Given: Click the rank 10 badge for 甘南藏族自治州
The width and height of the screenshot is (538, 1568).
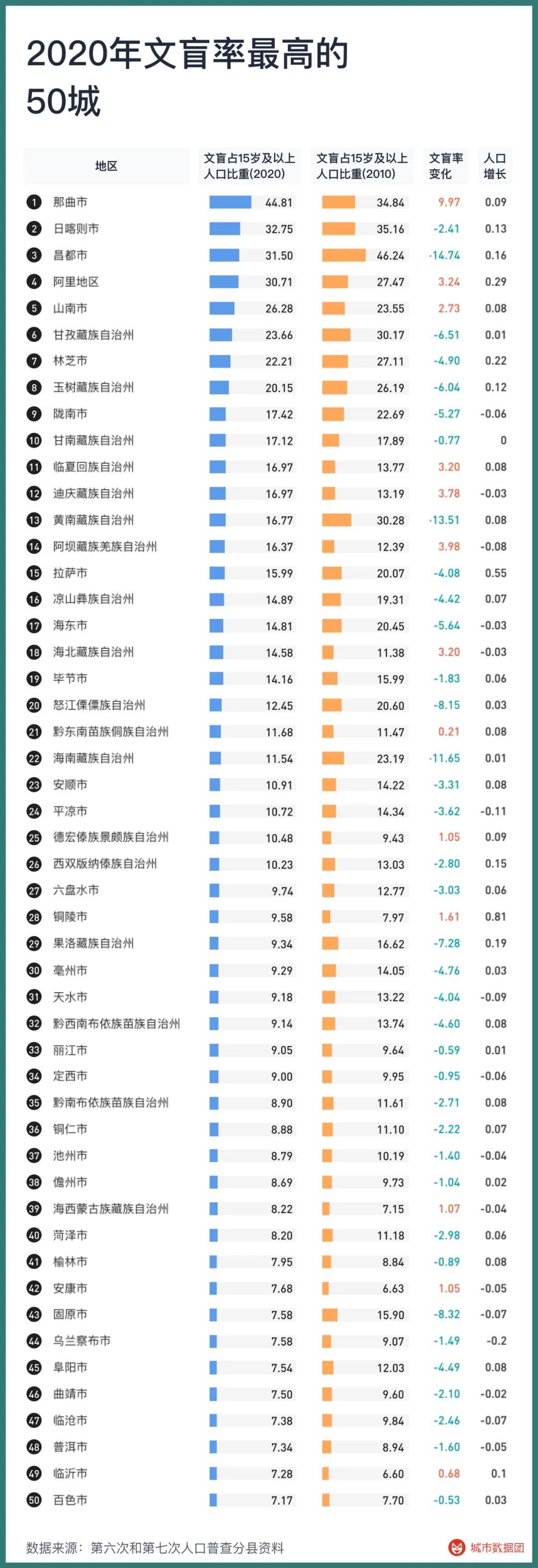Looking at the screenshot, I should (x=34, y=440).
